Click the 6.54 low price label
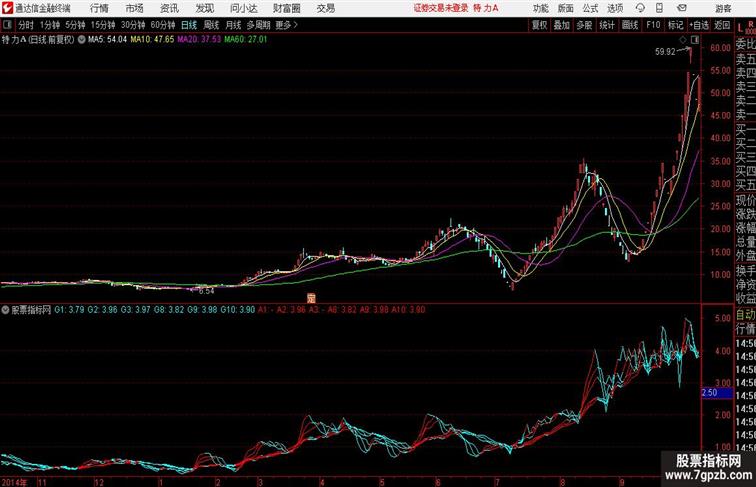This screenshot has width=756, height=487. click(206, 291)
